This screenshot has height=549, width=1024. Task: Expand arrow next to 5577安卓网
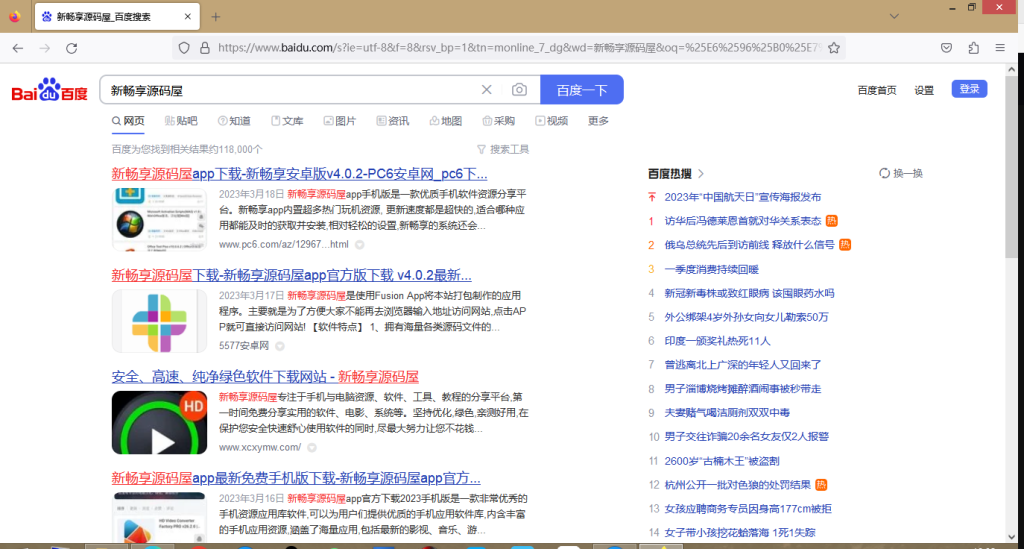pos(280,346)
